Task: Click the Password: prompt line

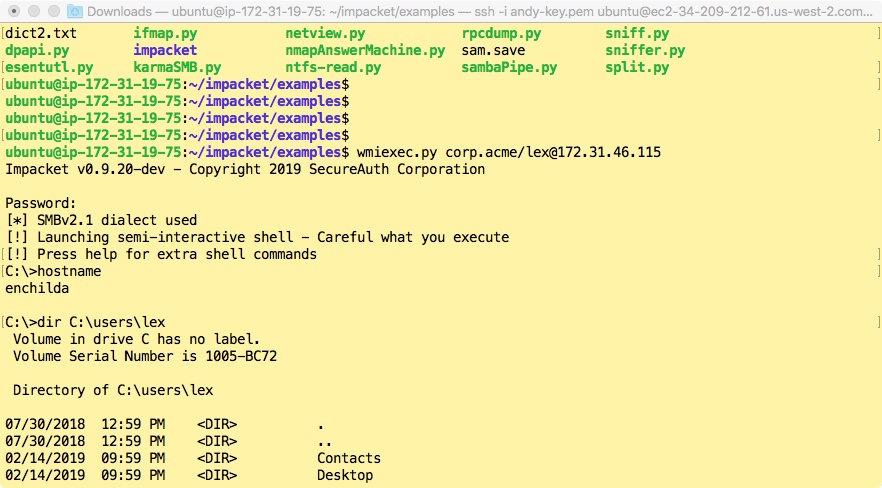Action: [41, 203]
